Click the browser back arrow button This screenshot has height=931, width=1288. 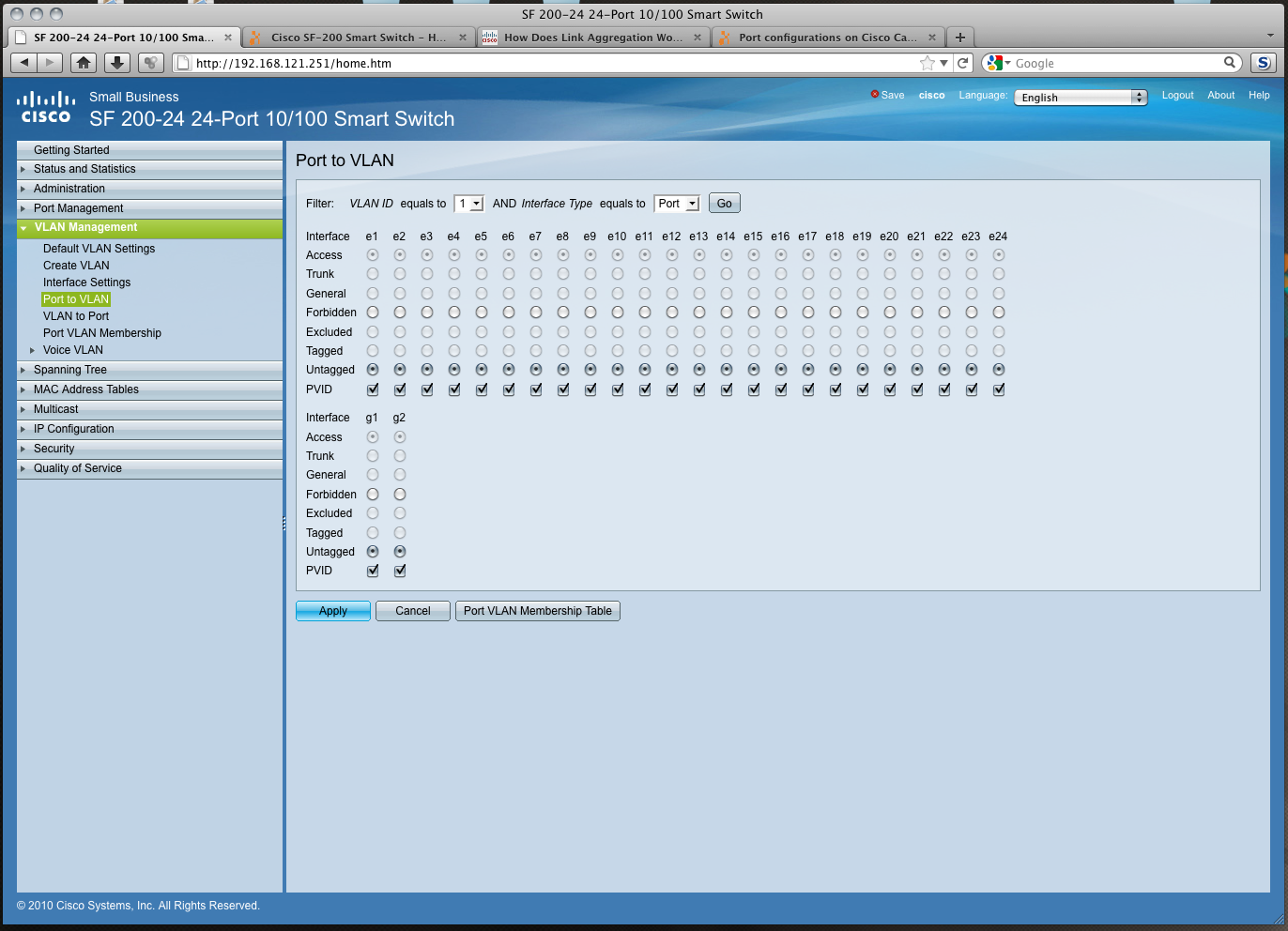point(24,63)
